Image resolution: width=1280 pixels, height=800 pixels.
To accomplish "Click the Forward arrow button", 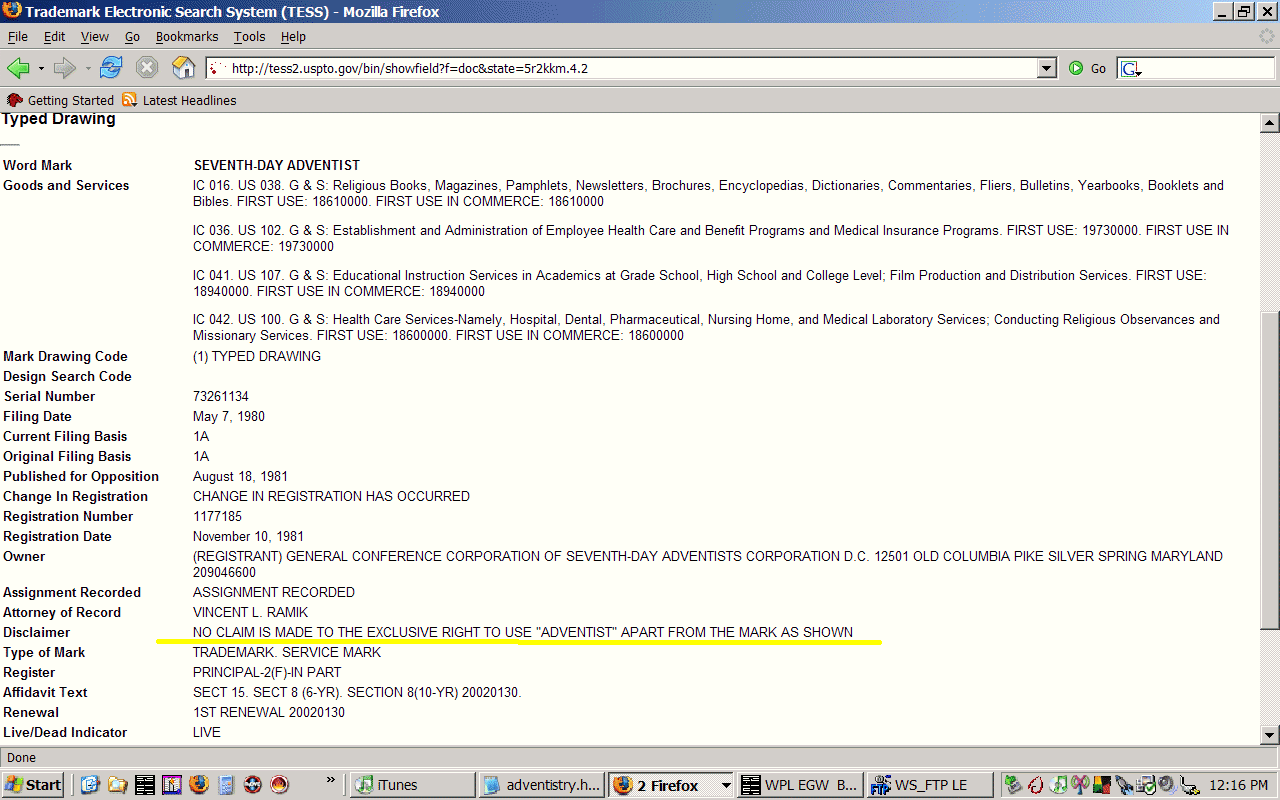I will pyautogui.click(x=64, y=68).
